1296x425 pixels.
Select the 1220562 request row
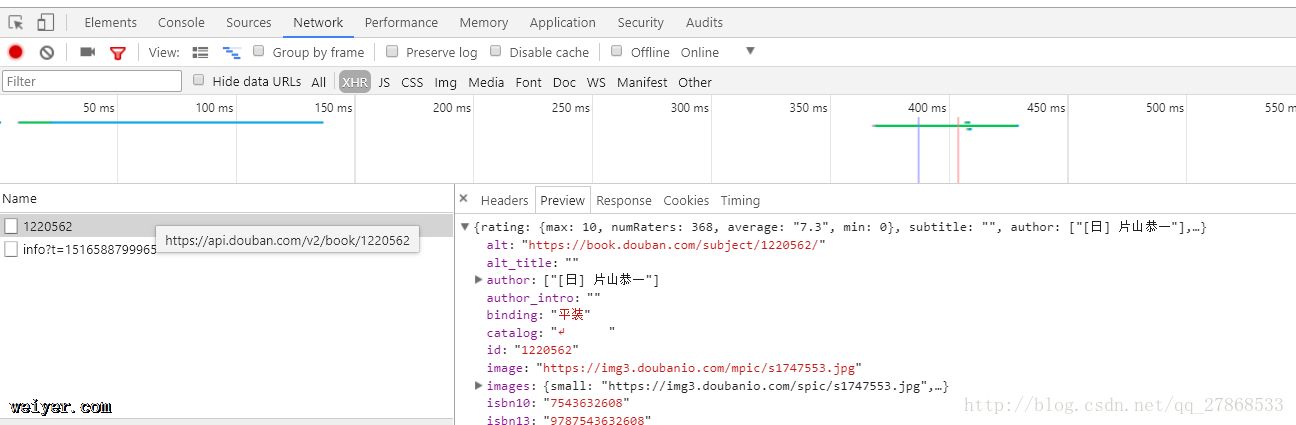48,226
